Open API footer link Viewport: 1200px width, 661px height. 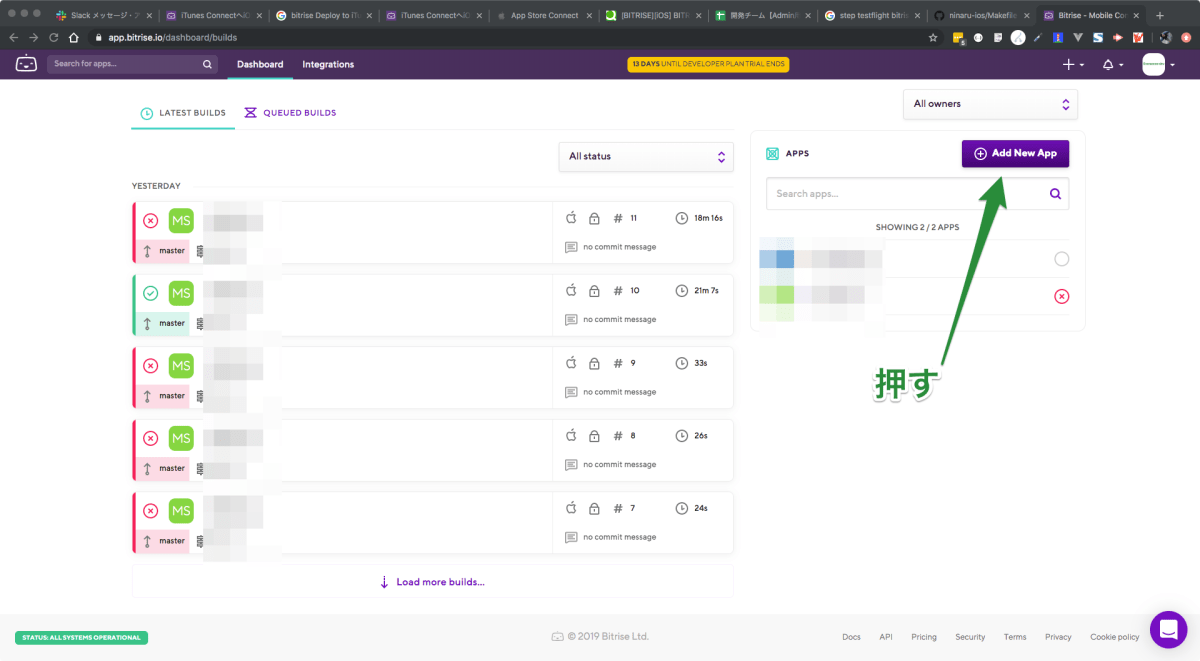[886, 637]
